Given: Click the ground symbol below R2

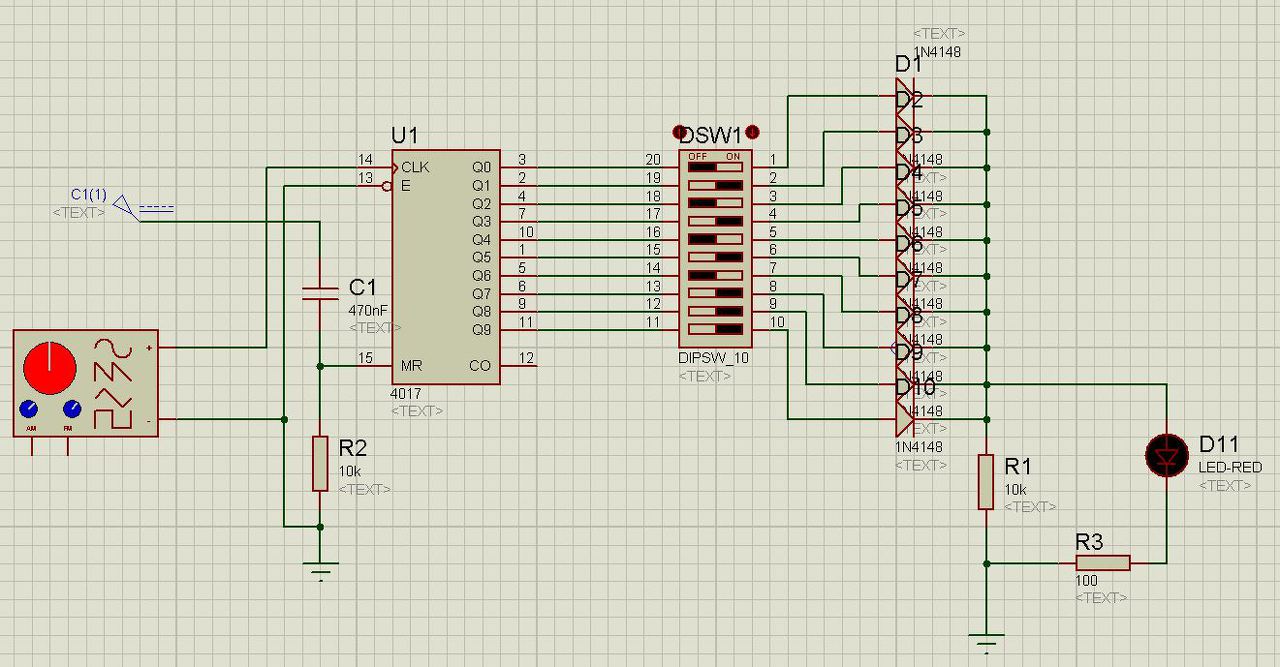Looking at the screenshot, I should (x=320, y=572).
